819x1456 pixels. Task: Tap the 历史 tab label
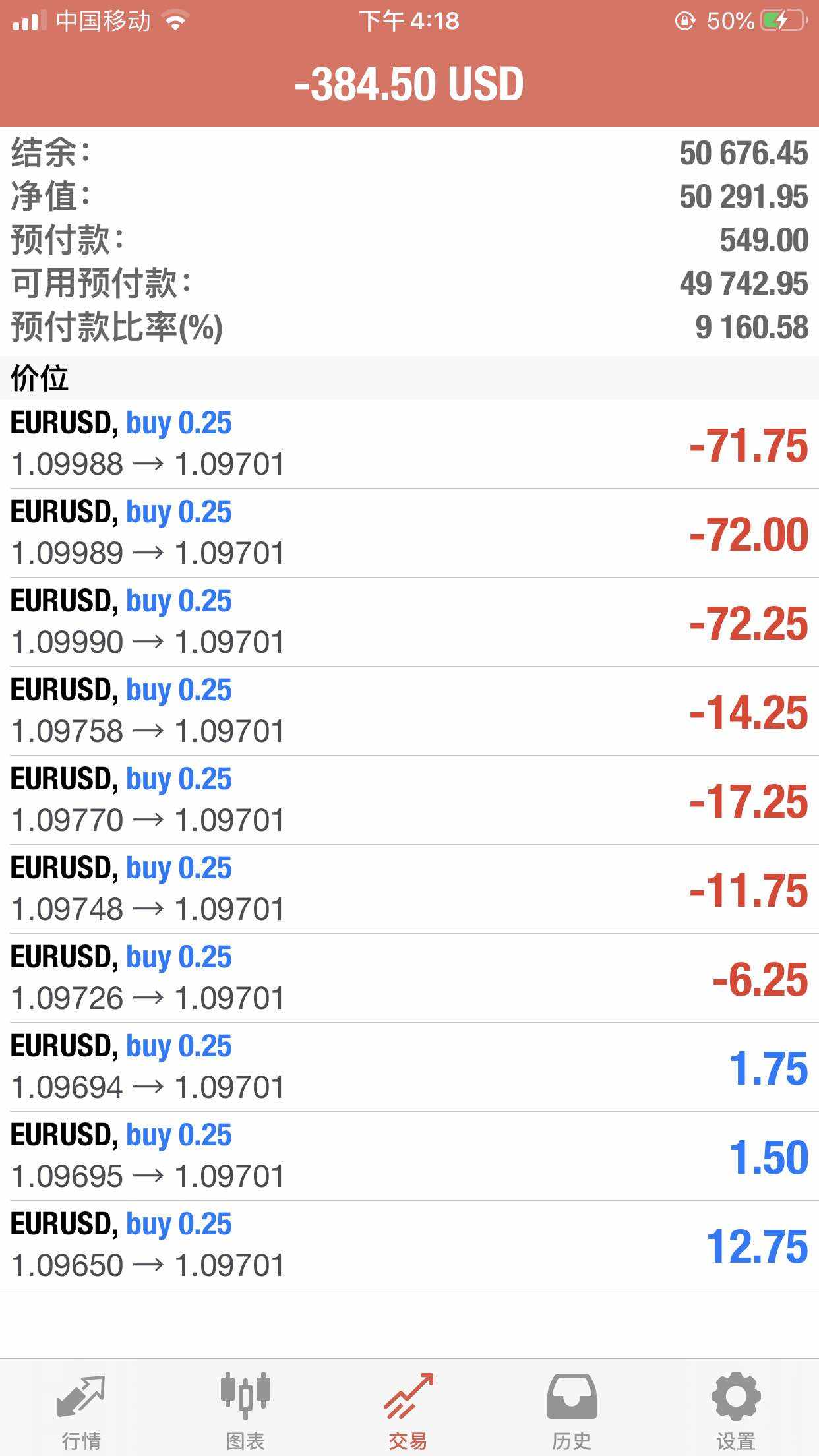click(572, 1441)
